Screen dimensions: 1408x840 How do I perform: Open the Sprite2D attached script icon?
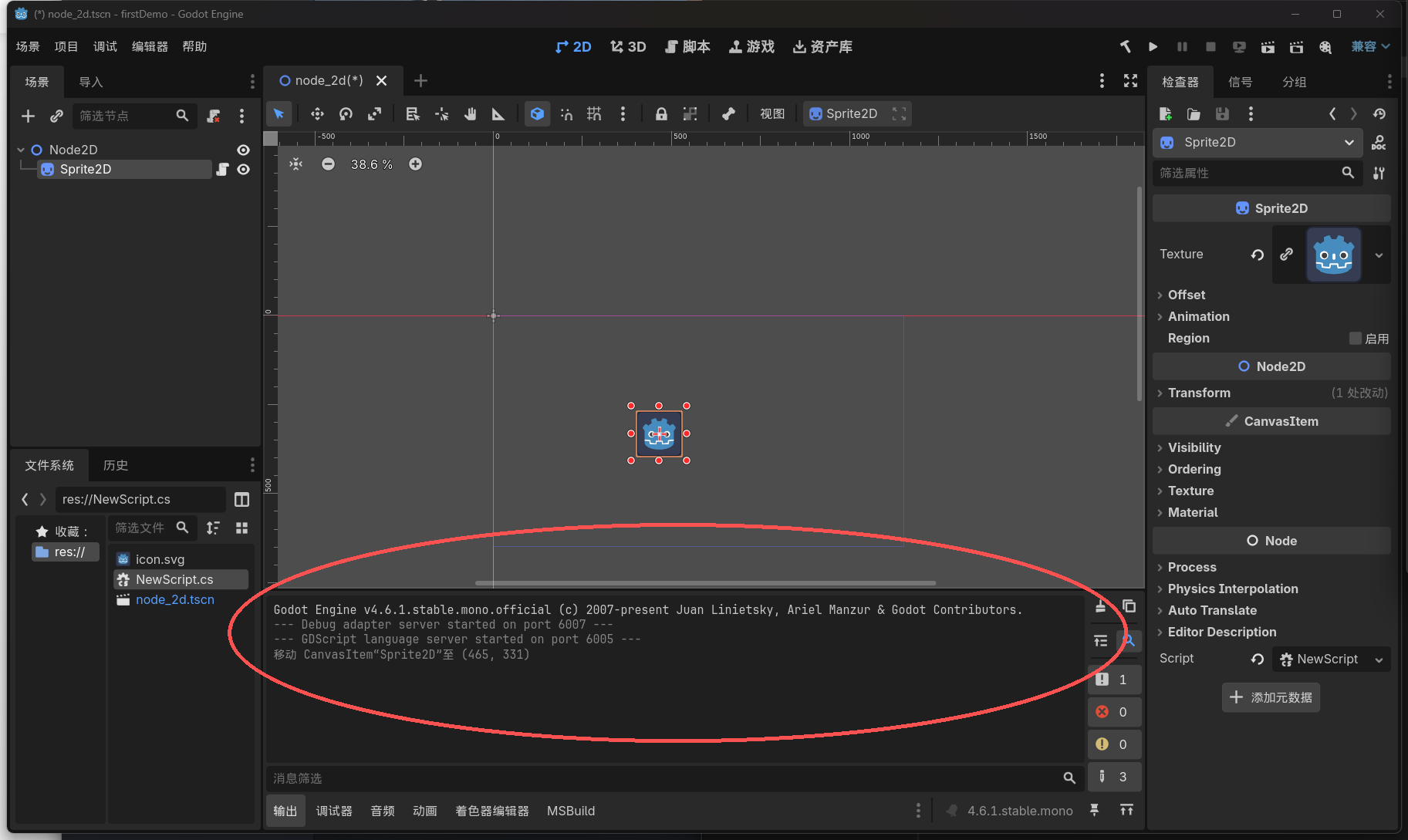(222, 170)
